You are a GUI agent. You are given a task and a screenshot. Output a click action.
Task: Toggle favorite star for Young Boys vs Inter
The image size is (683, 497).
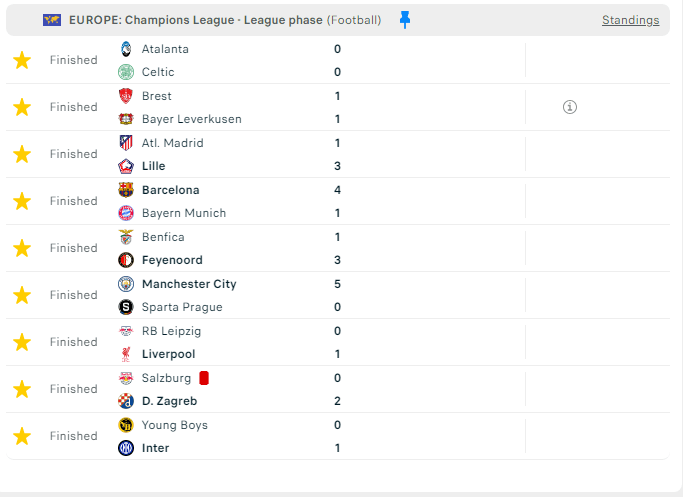coord(22,436)
